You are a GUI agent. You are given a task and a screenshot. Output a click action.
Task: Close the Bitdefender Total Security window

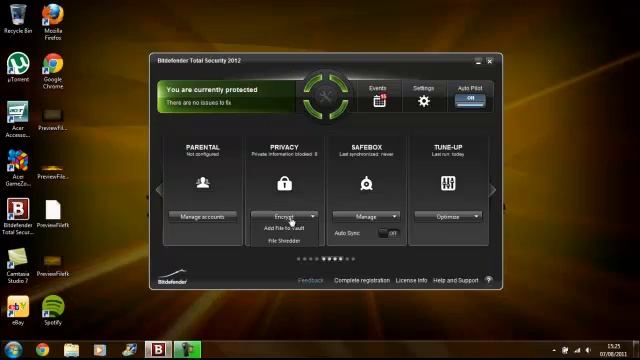[x=489, y=61]
